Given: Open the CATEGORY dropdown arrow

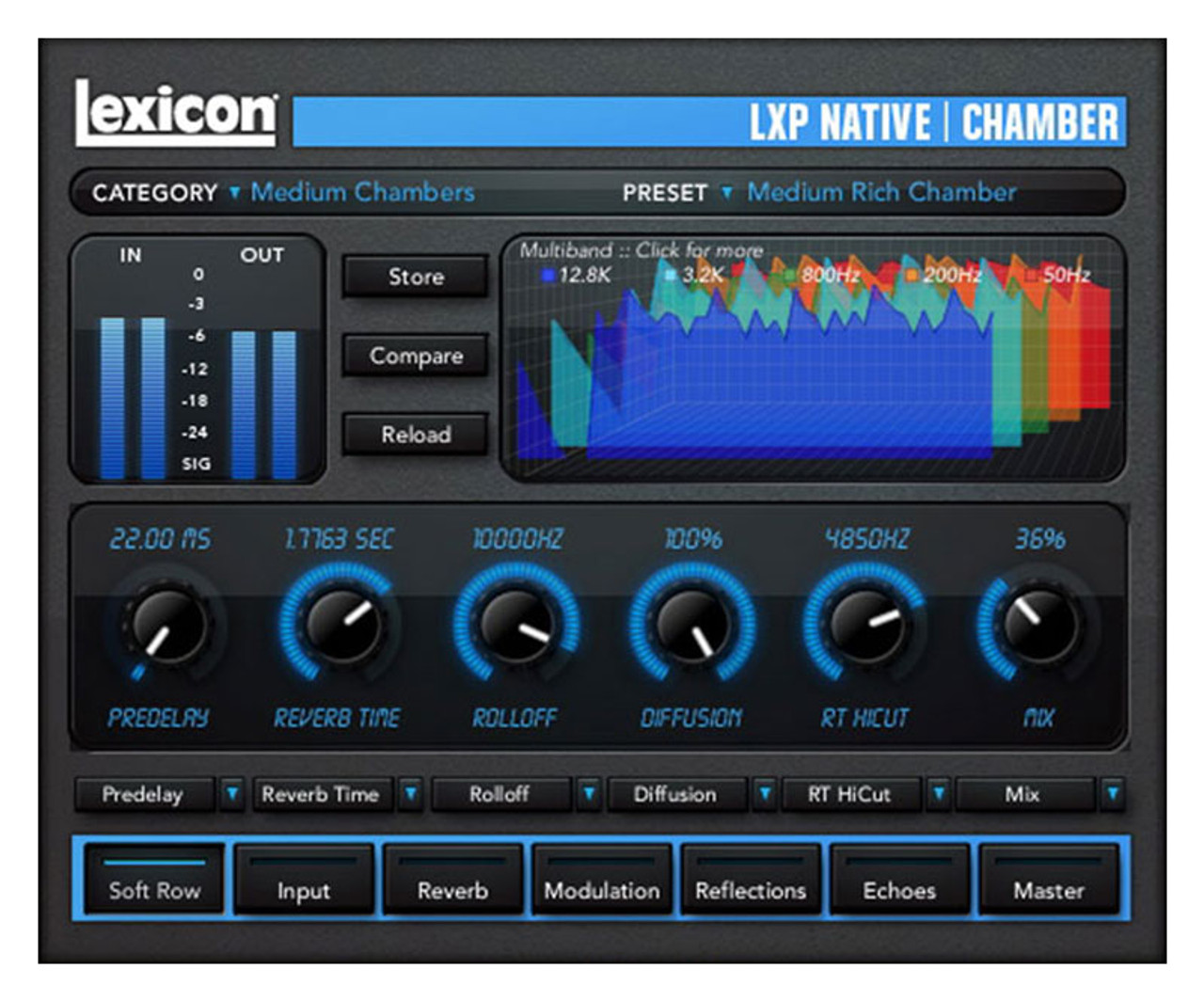Looking at the screenshot, I should click(234, 193).
